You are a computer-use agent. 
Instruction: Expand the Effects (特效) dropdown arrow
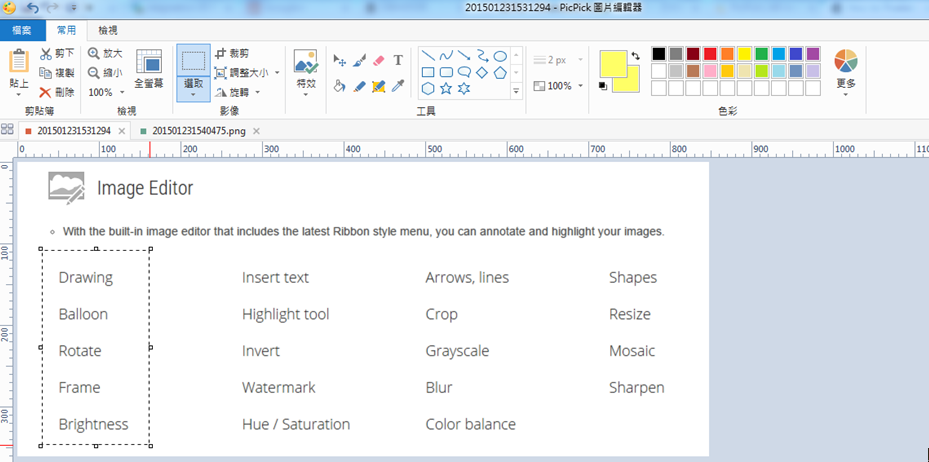[x=306, y=94]
